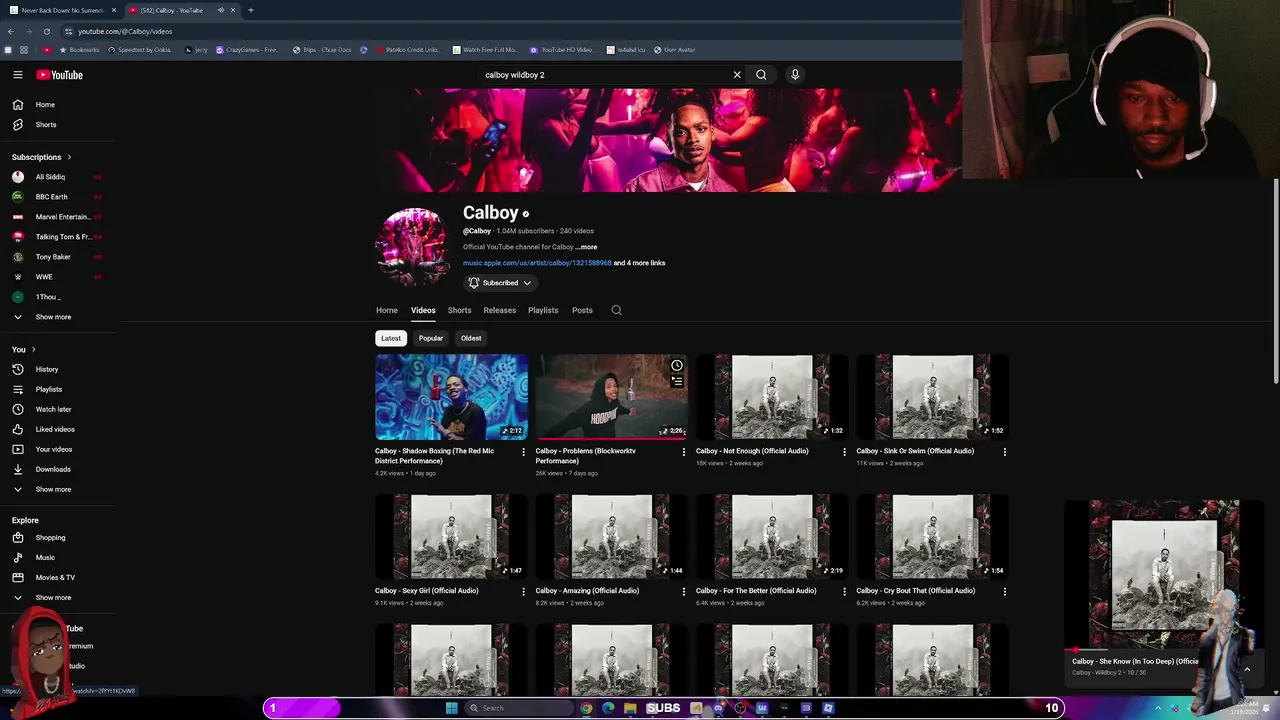Expand channel description with ...more

click(x=587, y=247)
